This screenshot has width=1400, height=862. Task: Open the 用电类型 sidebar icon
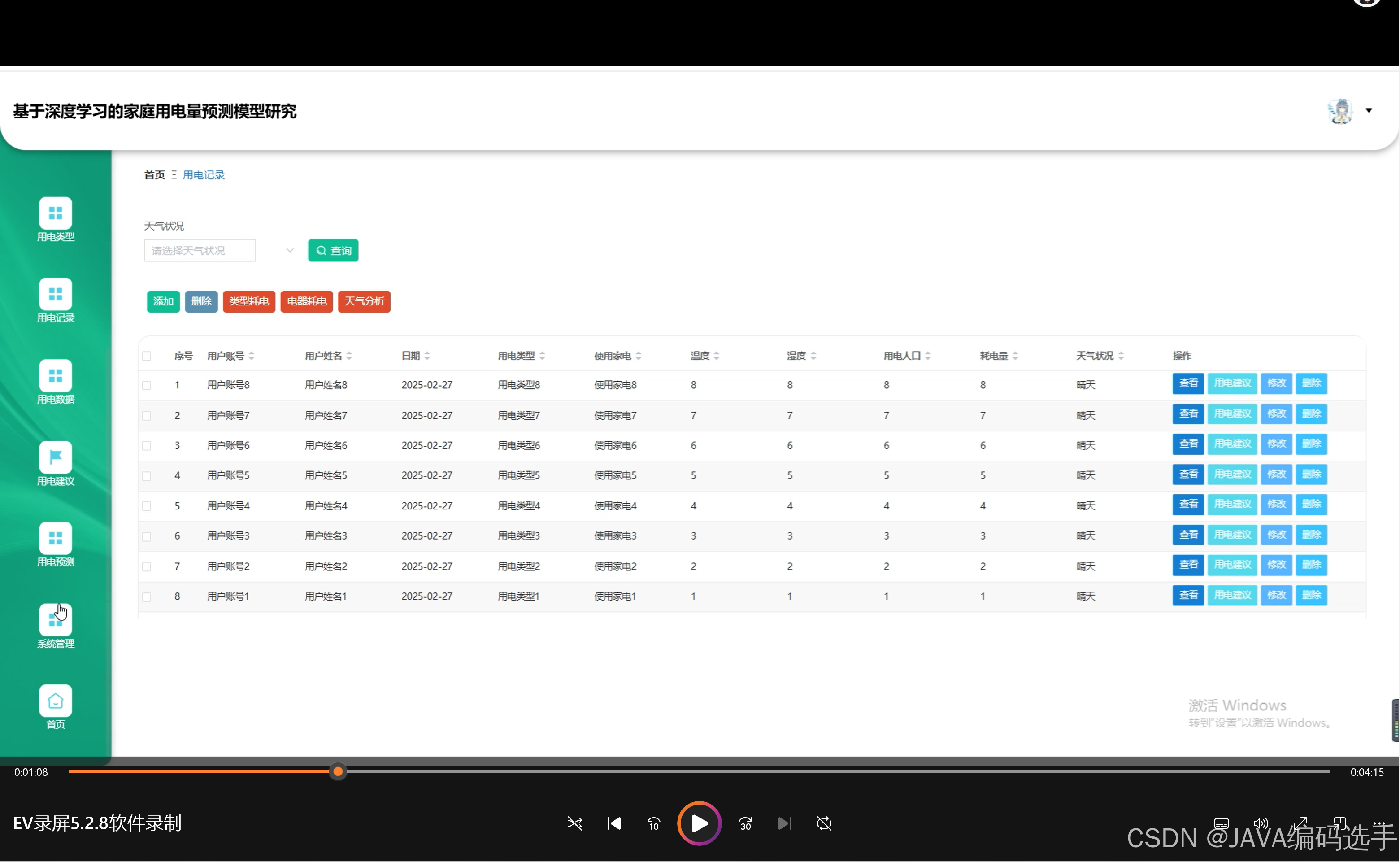[55, 213]
